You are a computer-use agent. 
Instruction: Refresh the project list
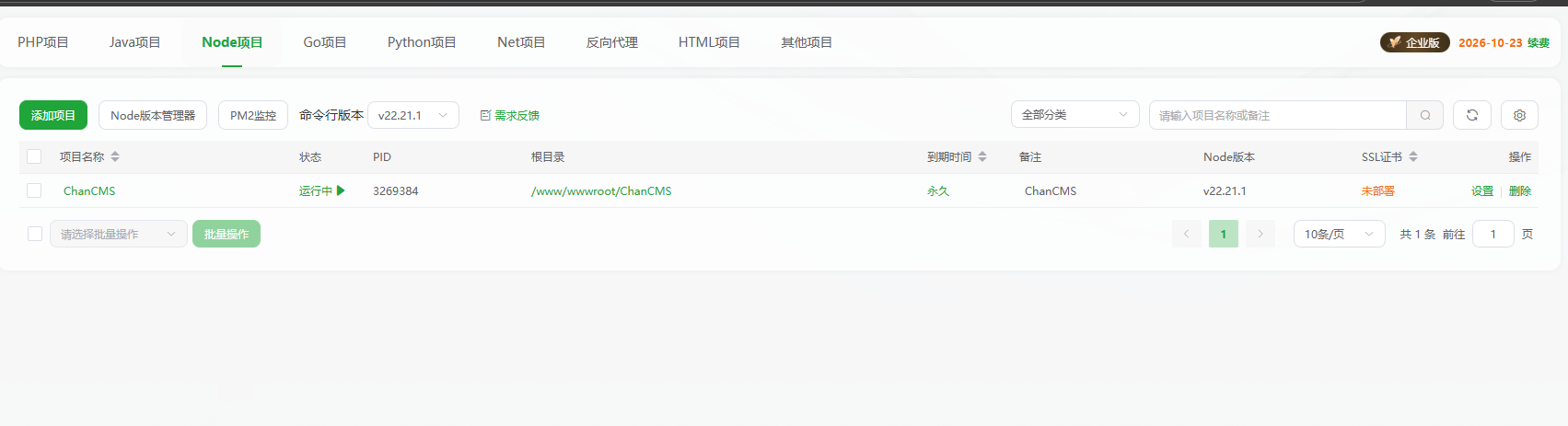point(1472,115)
